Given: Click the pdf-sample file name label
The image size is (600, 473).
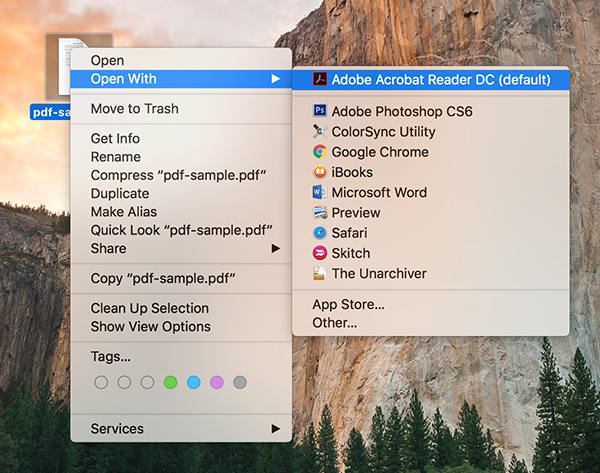Looking at the screenshot, I should click(x=51, y=112).
